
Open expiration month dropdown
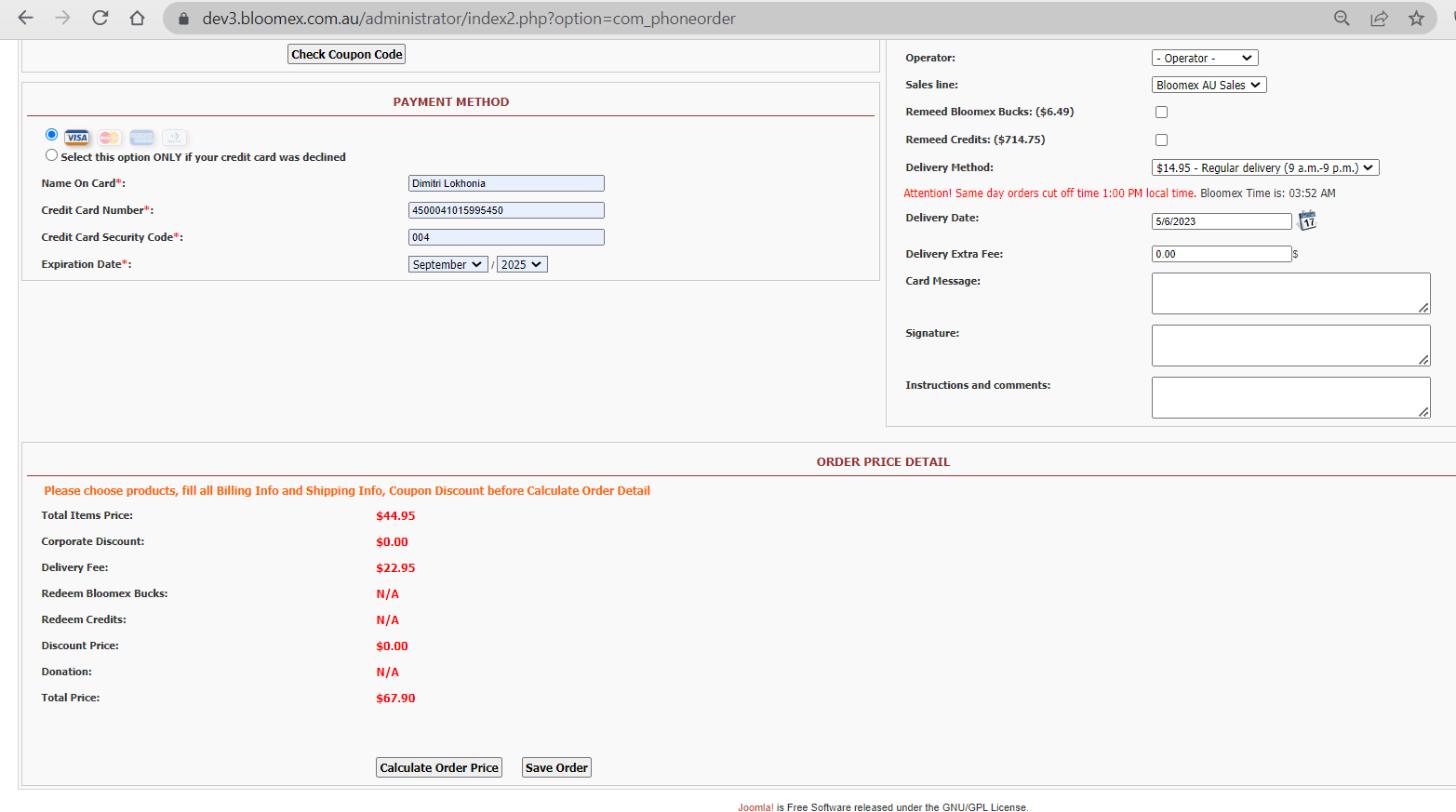pos(447,264)
